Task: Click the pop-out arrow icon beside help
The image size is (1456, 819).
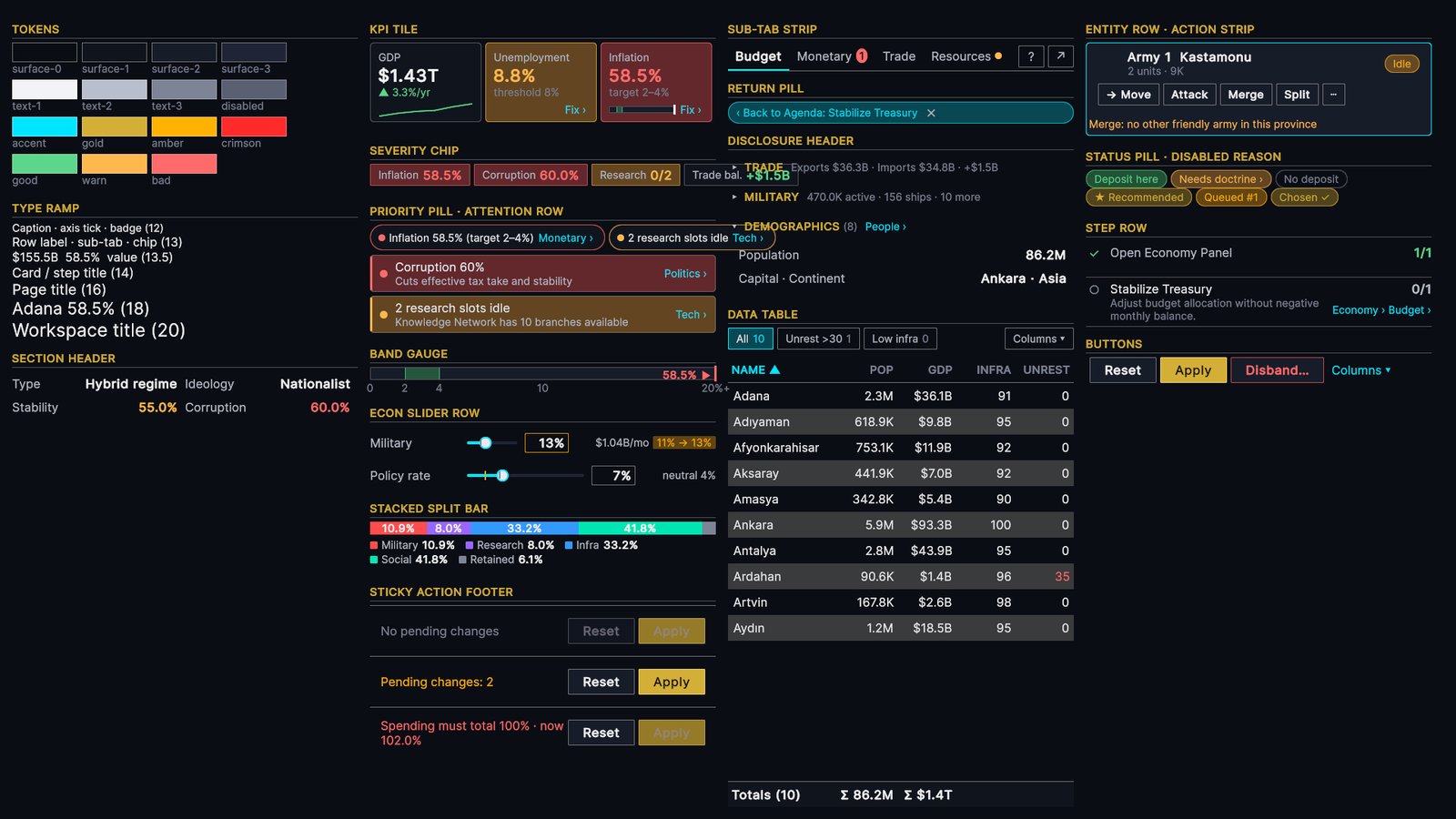Action: tap(1060, 56)
